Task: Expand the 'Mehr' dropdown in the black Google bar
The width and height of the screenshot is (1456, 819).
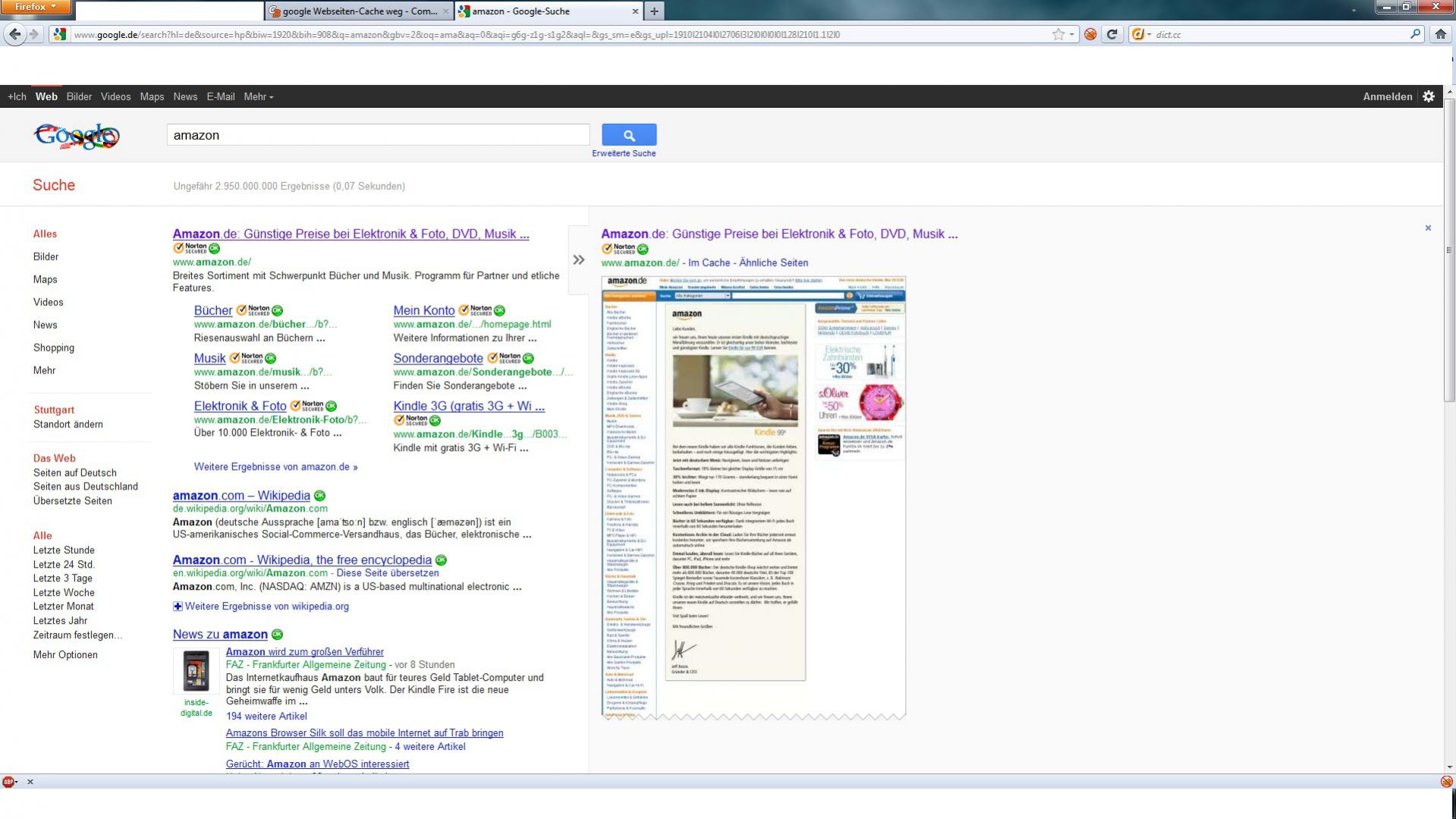Action: coord(258,96)
